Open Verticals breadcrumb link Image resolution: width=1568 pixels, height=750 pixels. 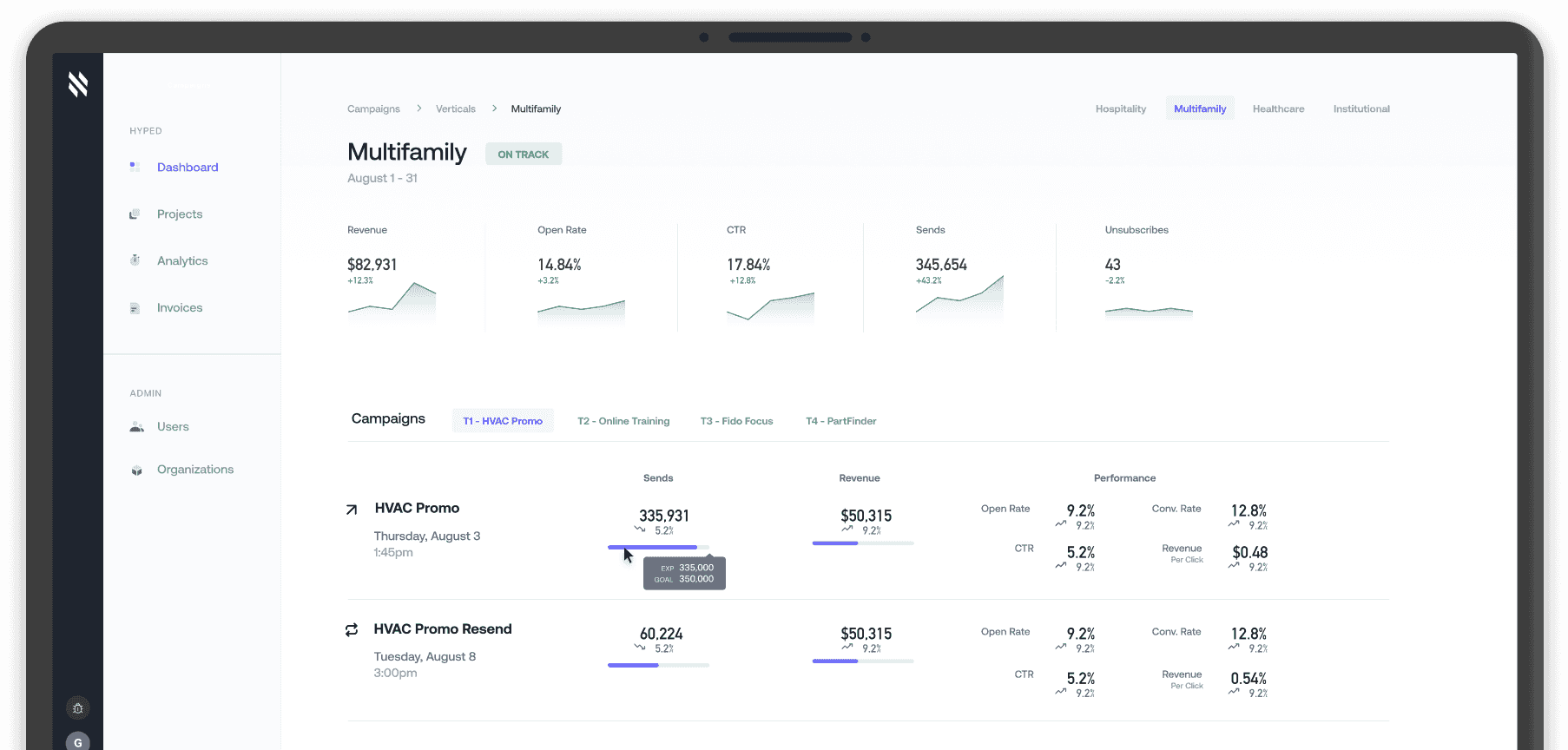[x=455, y=109]
